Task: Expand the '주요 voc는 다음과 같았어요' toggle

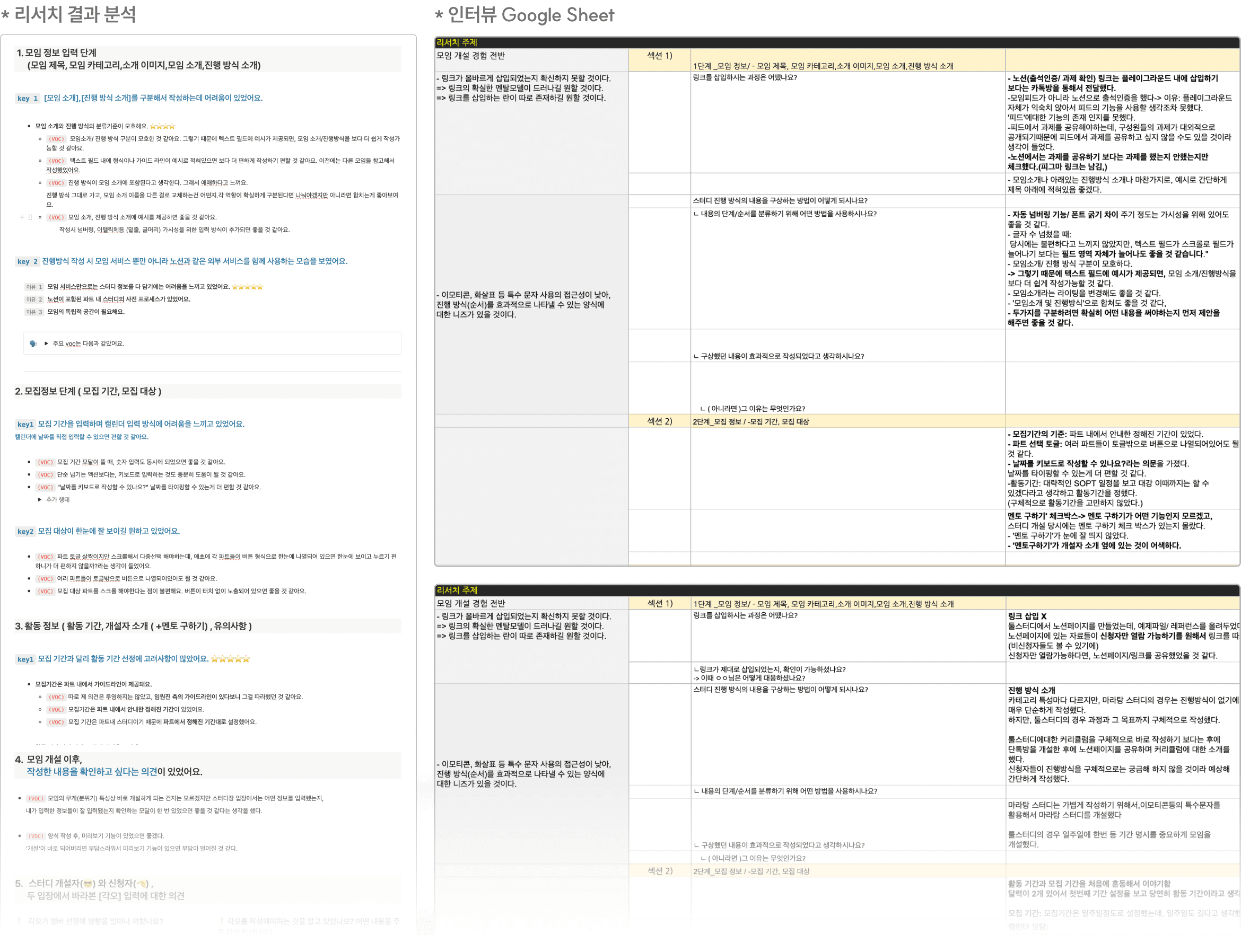Action: tap(47, 343)
